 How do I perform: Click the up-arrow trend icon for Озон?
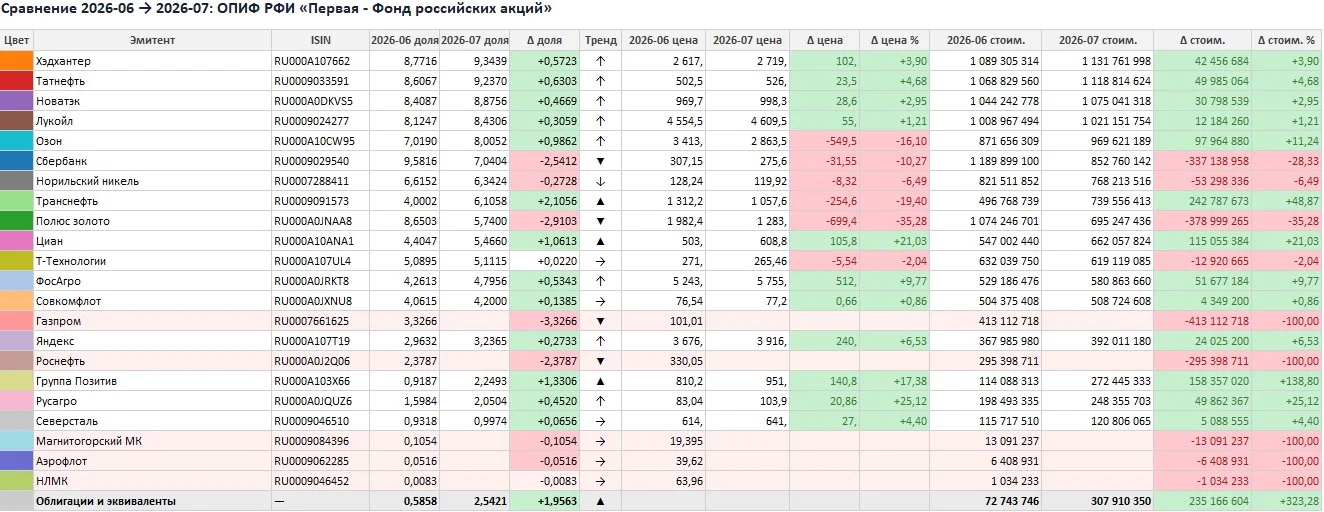pyautogui.click(x=600, y=141)
